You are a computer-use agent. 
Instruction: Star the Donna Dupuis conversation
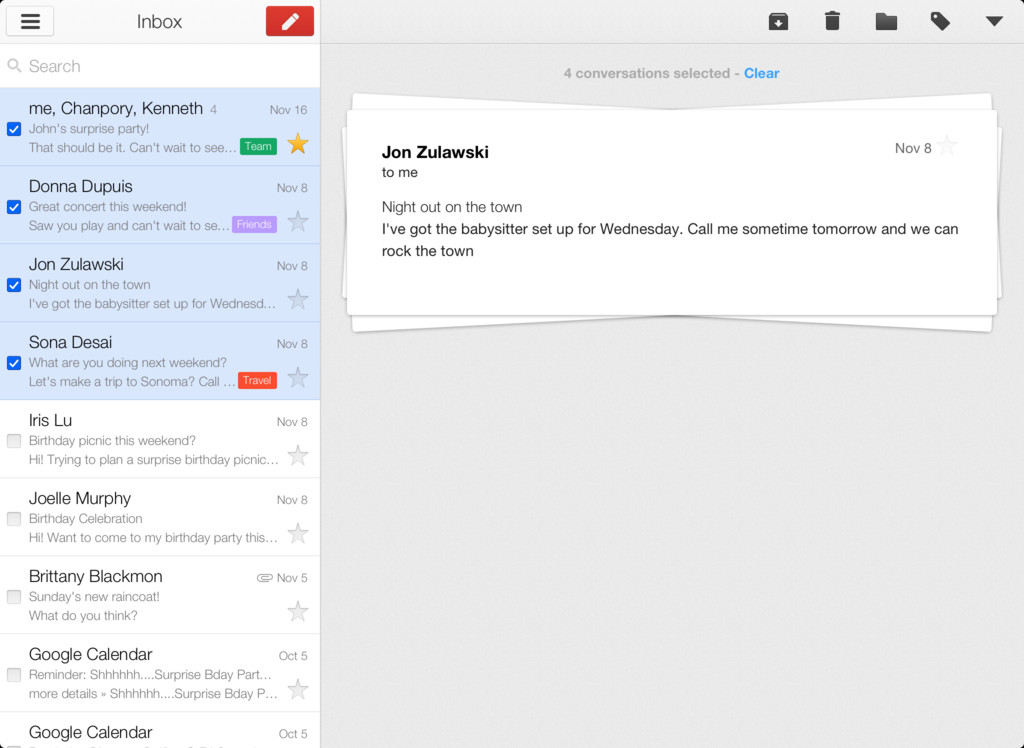(x=298, y=221)
